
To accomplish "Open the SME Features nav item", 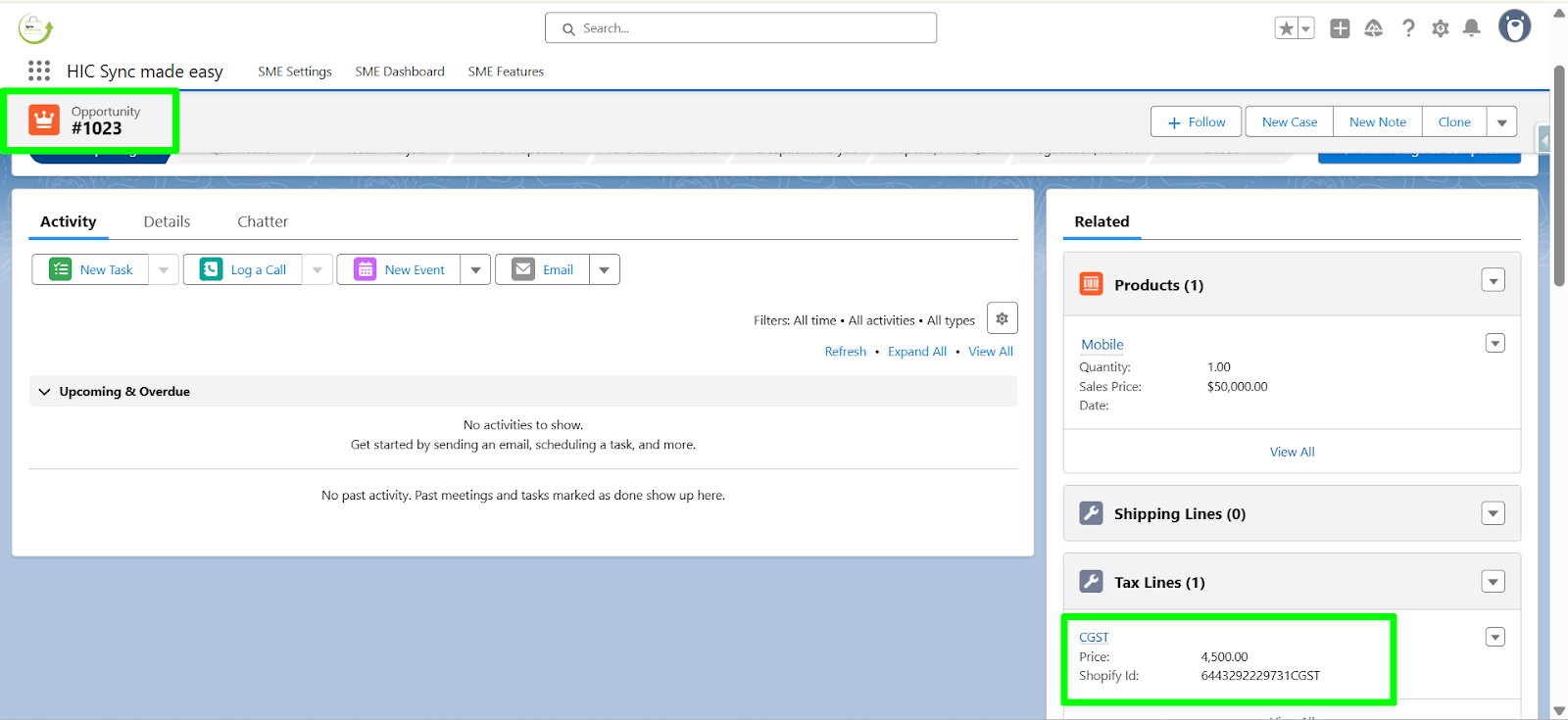I will click(506, 72).
